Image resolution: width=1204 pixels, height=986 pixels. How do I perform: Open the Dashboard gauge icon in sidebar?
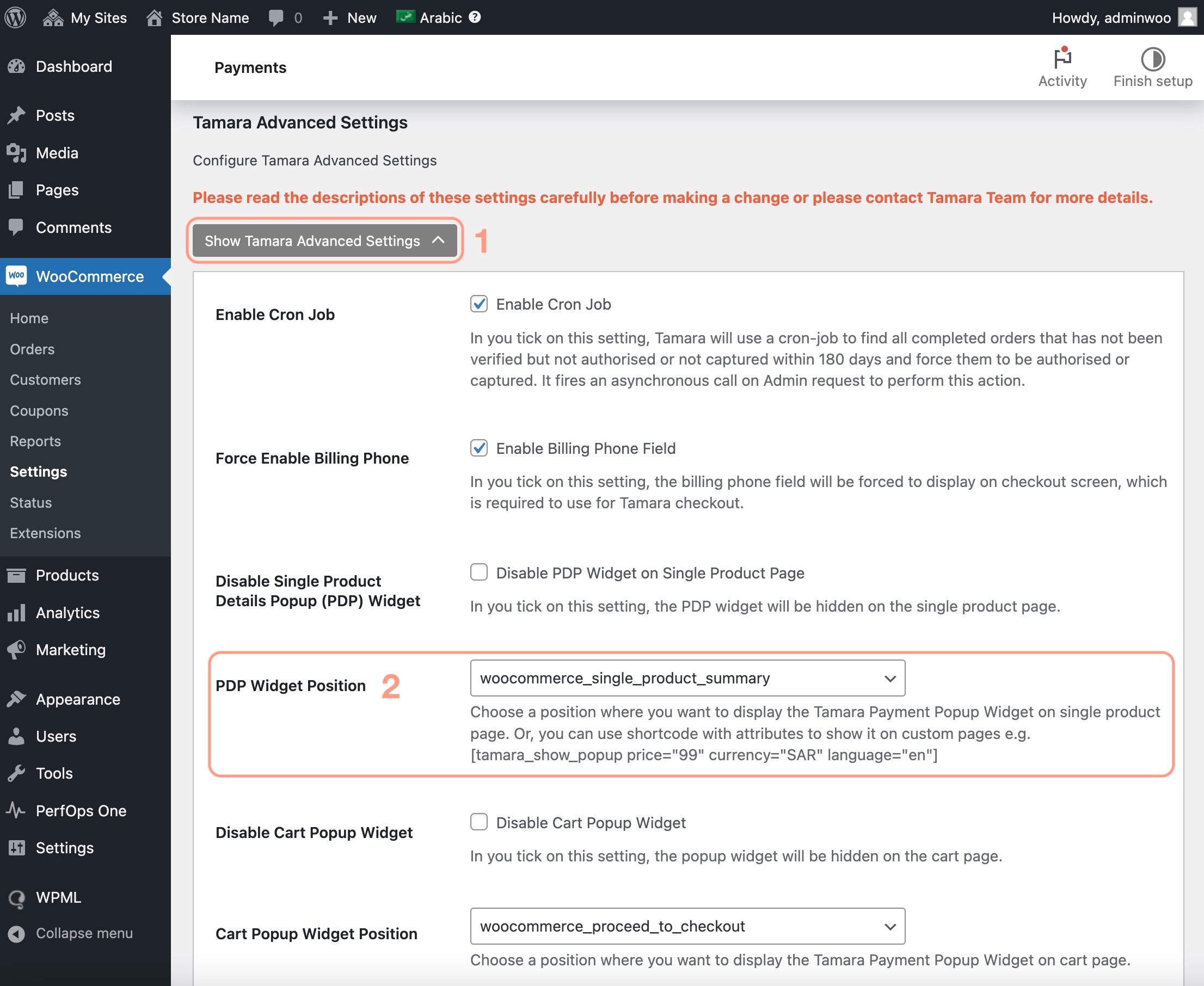pos(17,66)
